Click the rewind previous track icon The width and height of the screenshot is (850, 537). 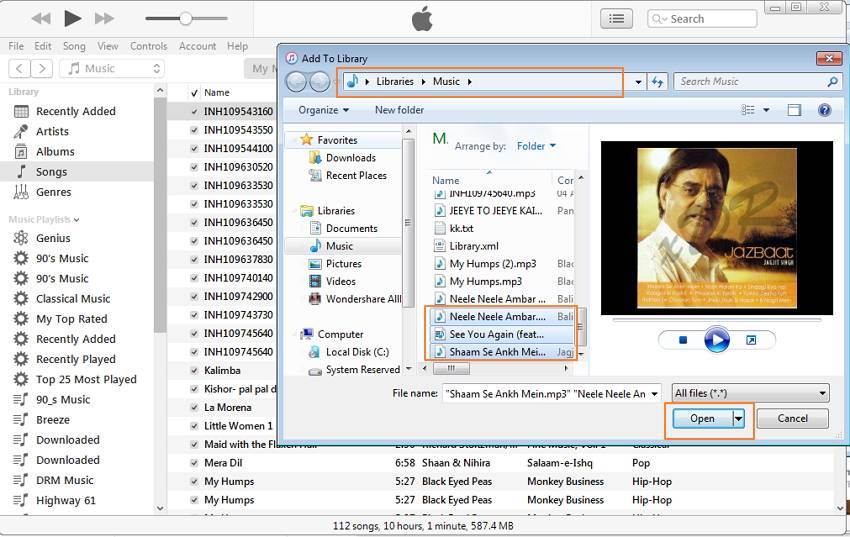41,18
